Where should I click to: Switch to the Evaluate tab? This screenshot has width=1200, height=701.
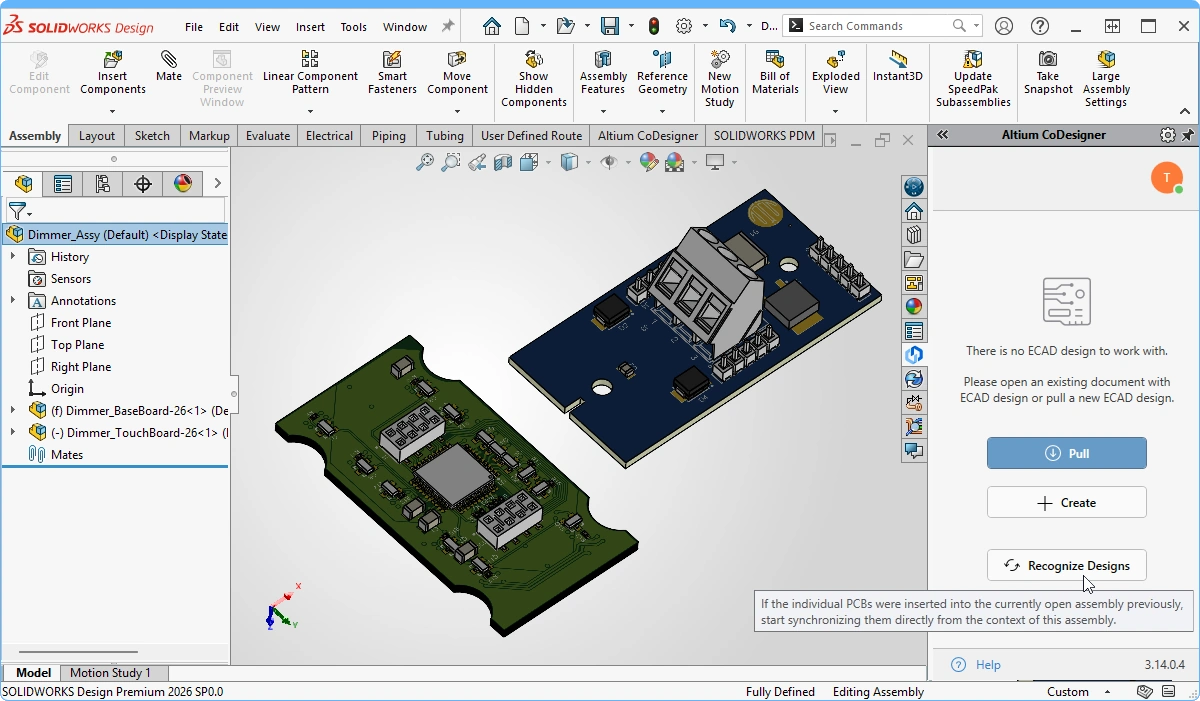click(x=268, y=136)
